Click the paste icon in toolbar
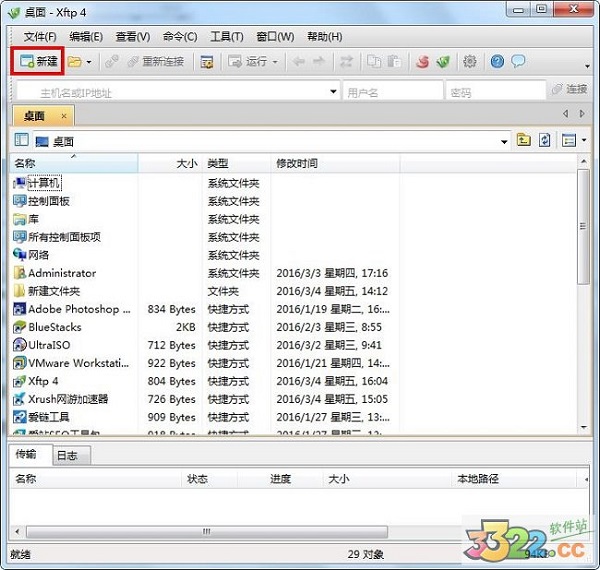 pos(394,61)
